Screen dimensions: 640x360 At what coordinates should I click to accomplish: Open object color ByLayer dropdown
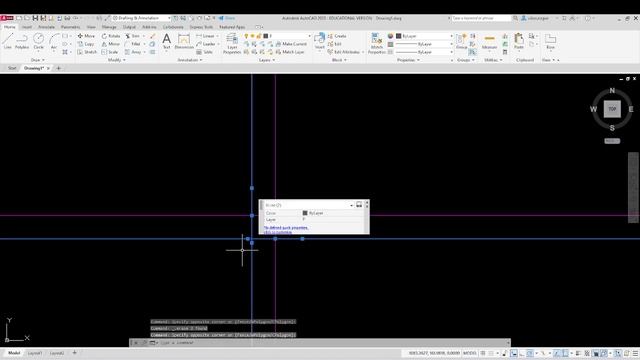pos(424,36)
